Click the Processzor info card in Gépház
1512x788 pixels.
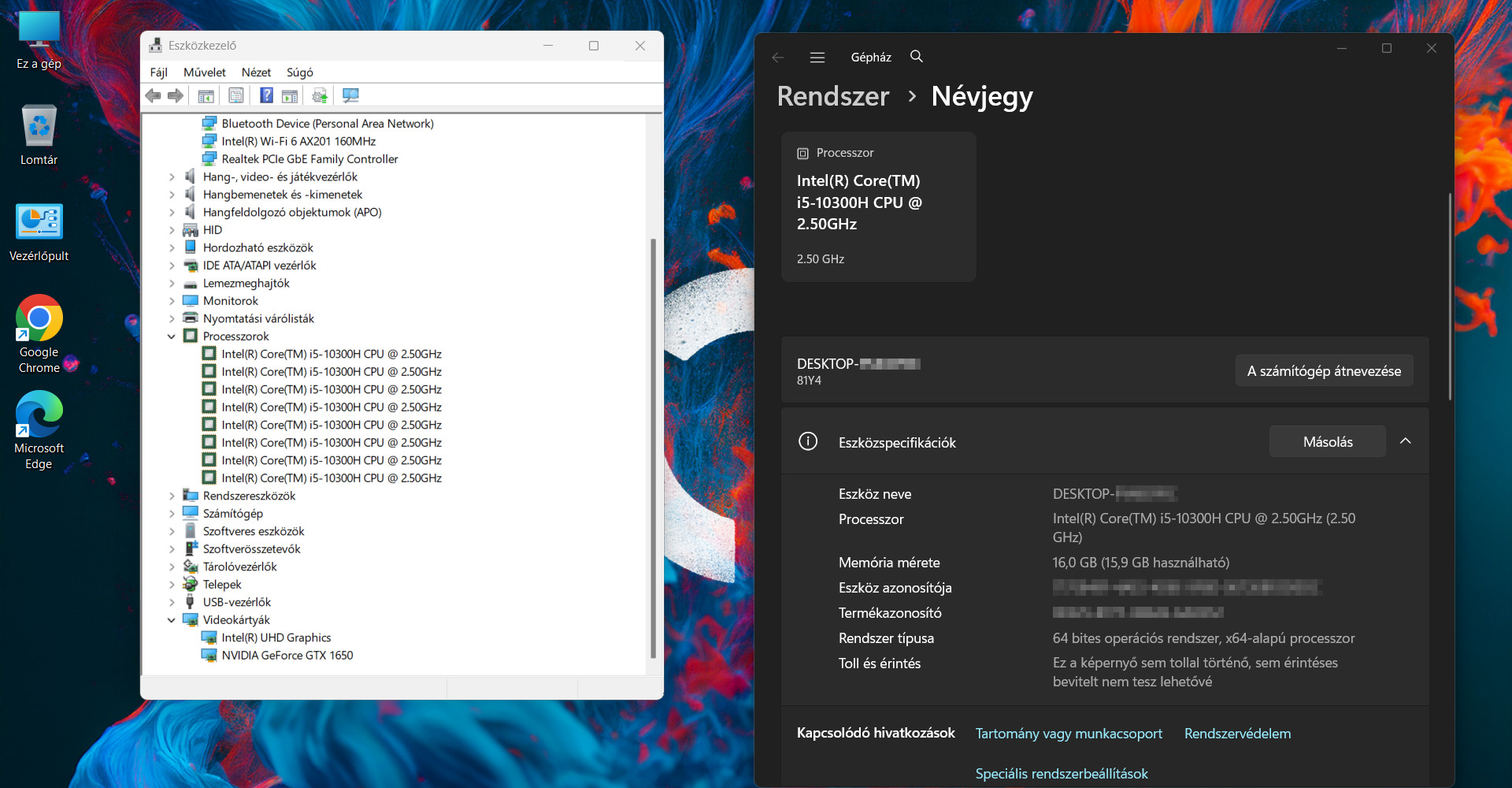[x=878, y=206]
